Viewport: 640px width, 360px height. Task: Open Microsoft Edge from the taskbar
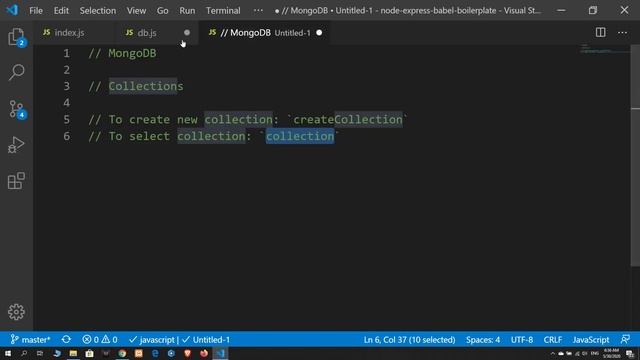tap(155, 353)
